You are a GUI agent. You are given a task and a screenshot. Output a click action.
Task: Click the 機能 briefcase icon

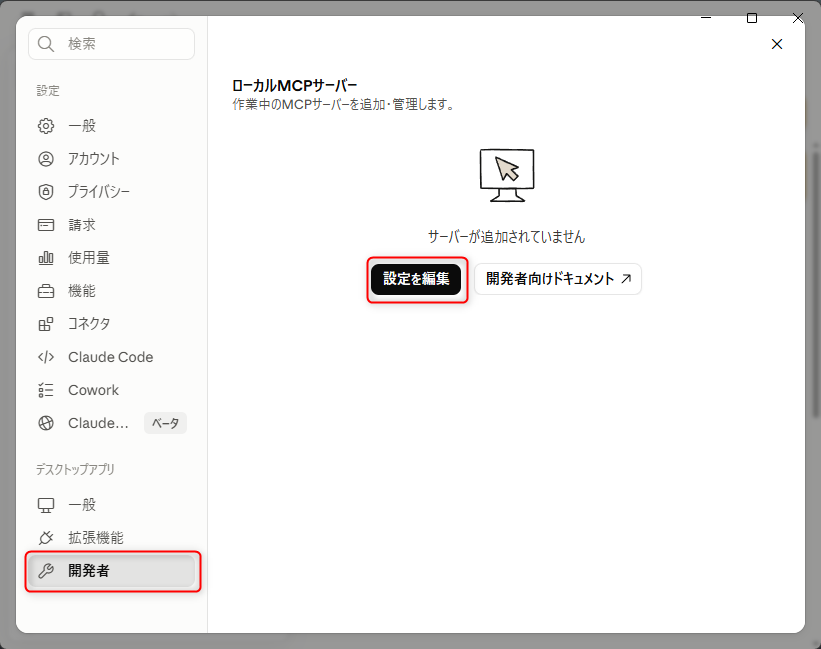coord(46,291)
